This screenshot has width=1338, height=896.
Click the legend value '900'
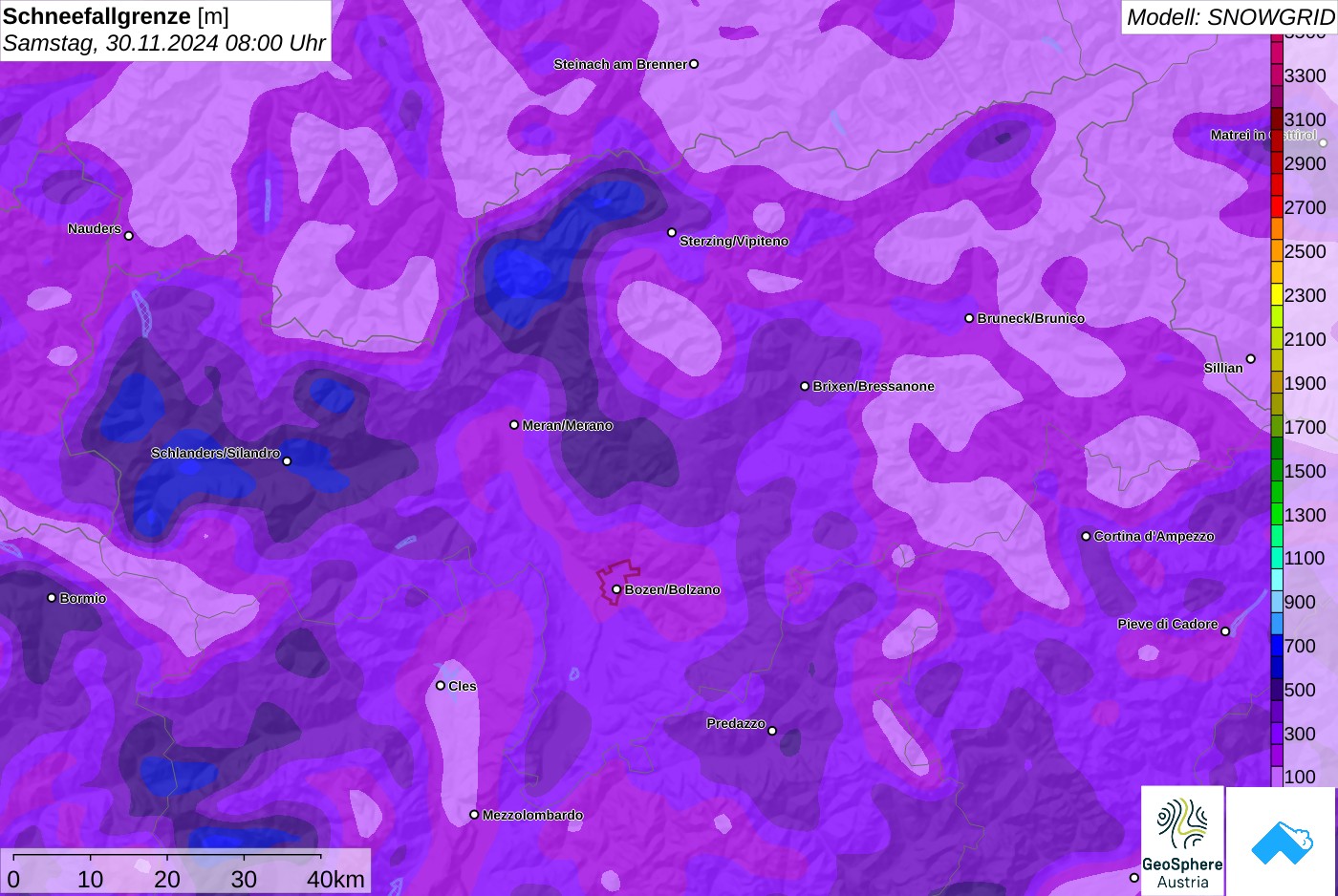point(1300,602)
